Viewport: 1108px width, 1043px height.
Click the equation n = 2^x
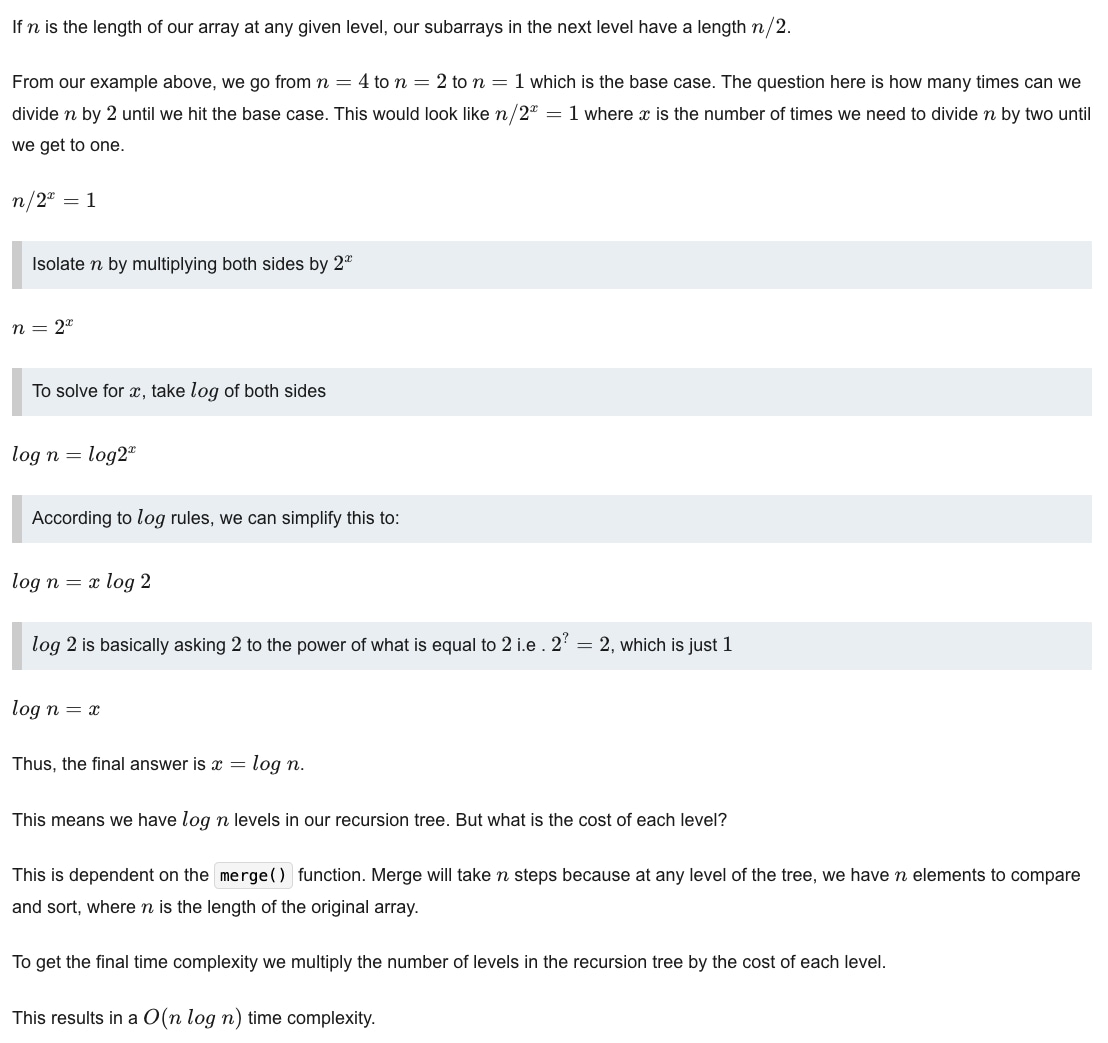click(x=42, y=327)
